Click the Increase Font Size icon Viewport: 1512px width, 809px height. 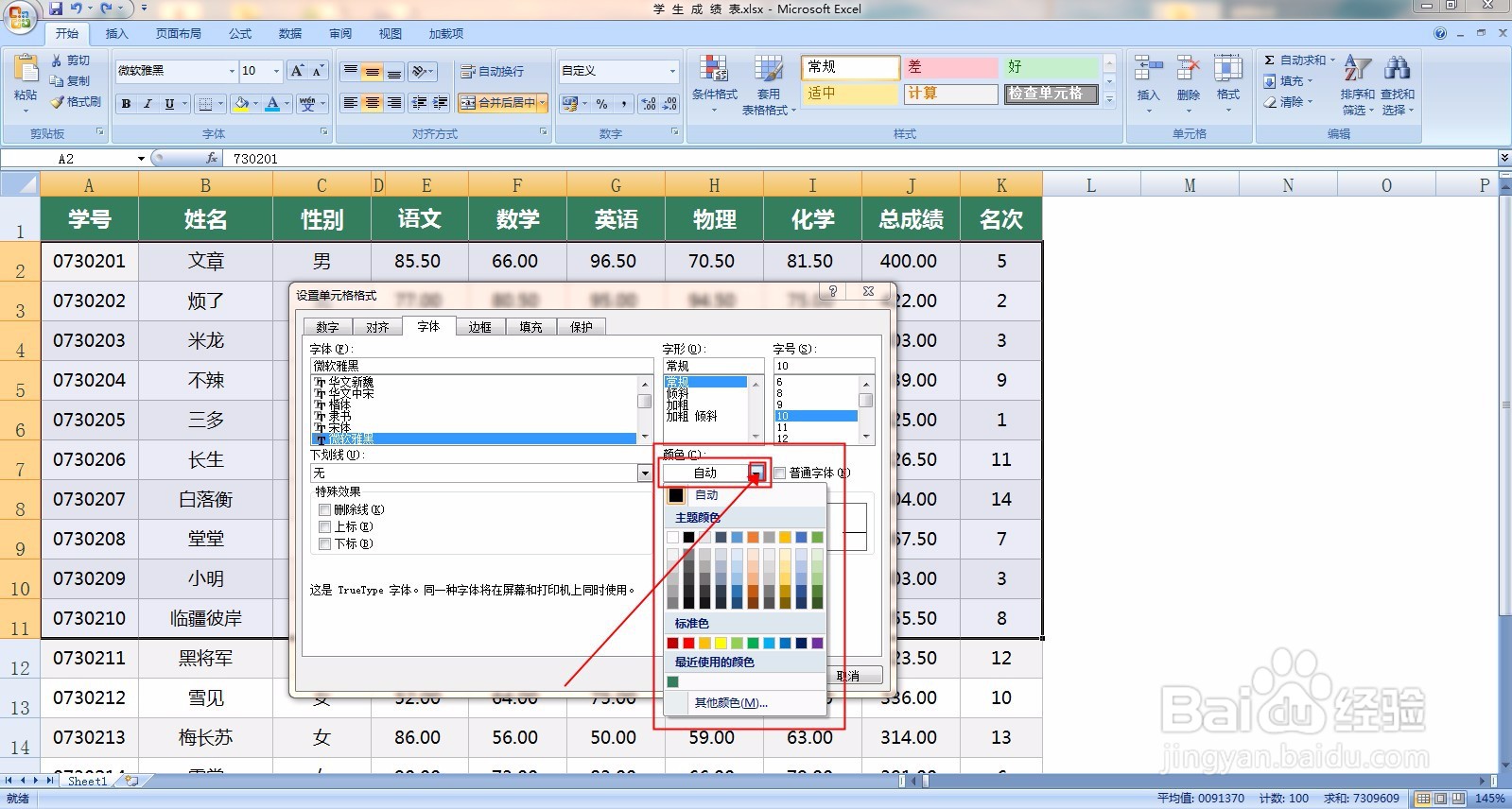click(297, 71)
